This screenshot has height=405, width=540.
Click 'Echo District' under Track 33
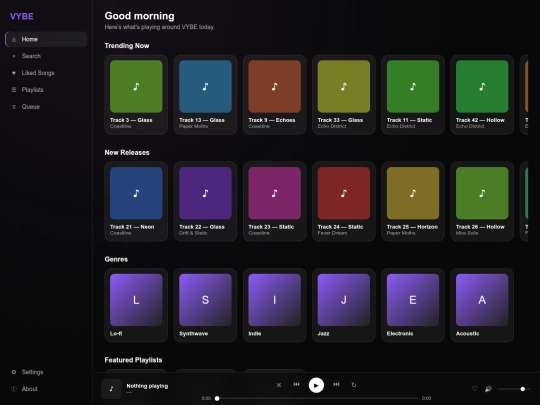pos(332,126)
